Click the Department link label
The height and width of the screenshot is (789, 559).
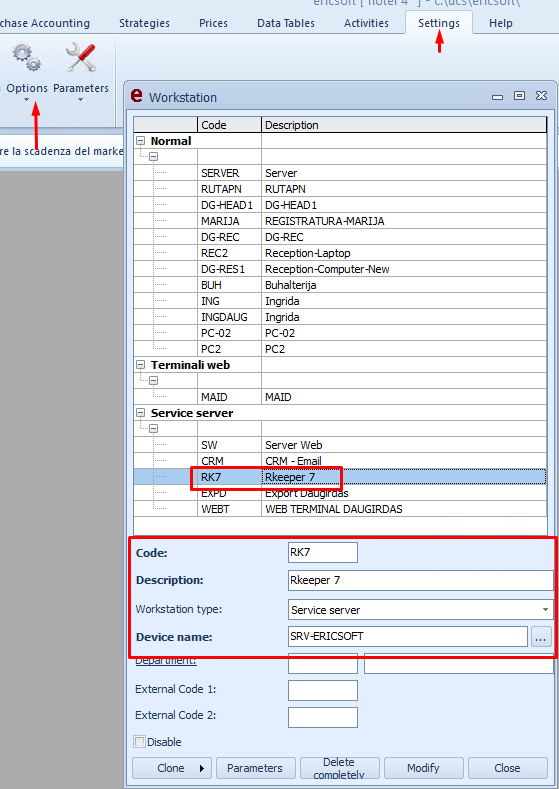tap(166, 661)
